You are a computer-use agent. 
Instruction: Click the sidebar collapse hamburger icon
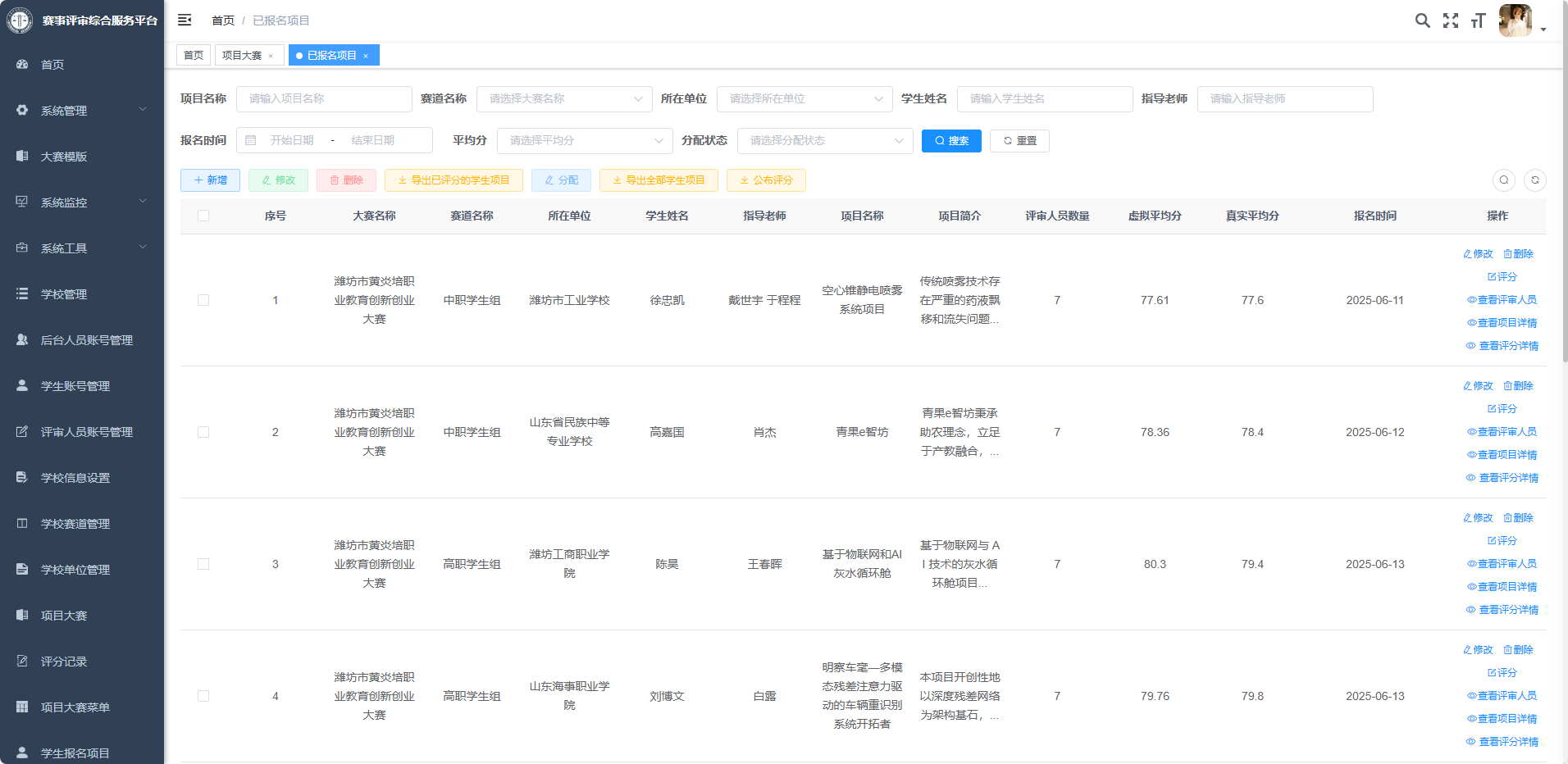pyautogui.click(x=185, y=20)
